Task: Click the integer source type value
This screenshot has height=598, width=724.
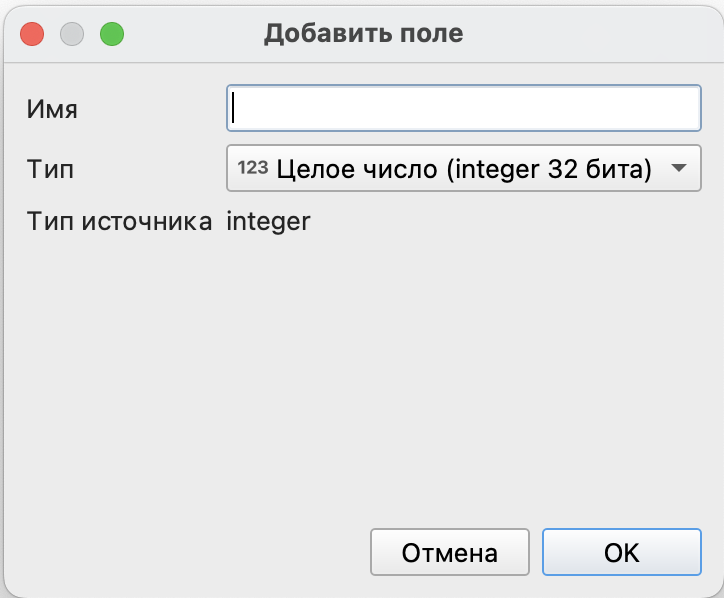Action: pos(268,221)
